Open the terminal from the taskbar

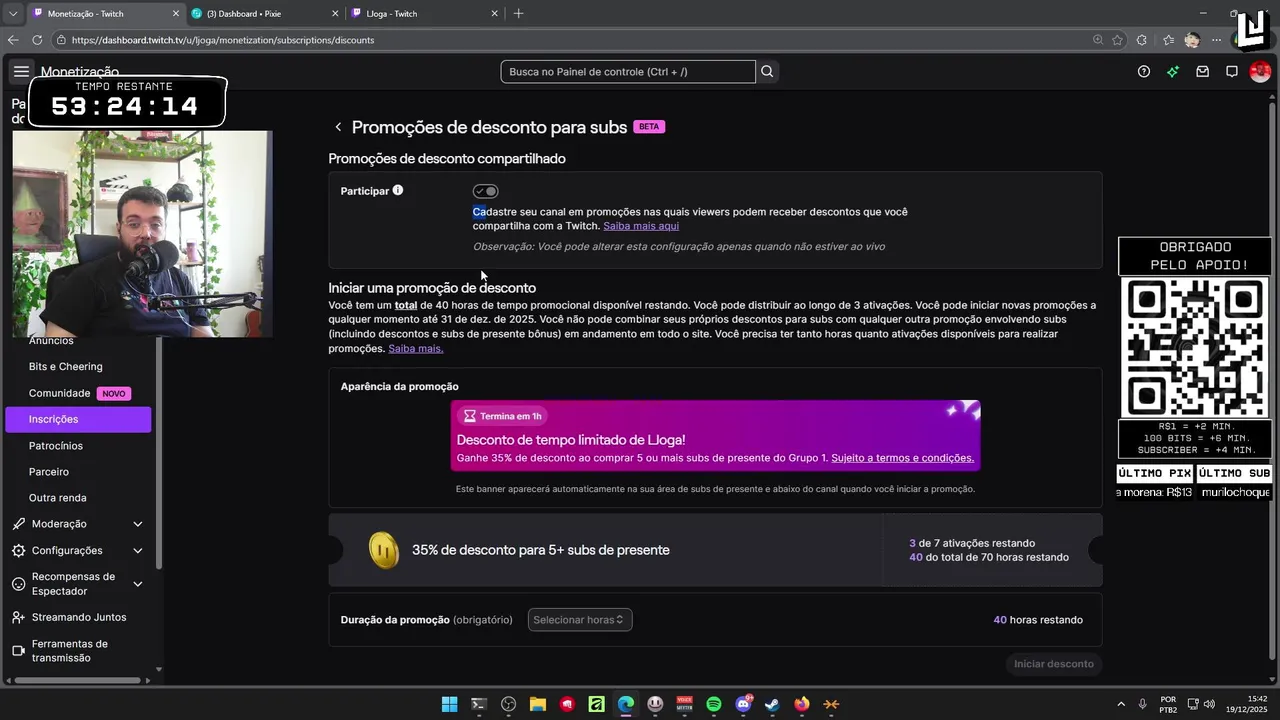pyautogui.click(x=479, y=704)
